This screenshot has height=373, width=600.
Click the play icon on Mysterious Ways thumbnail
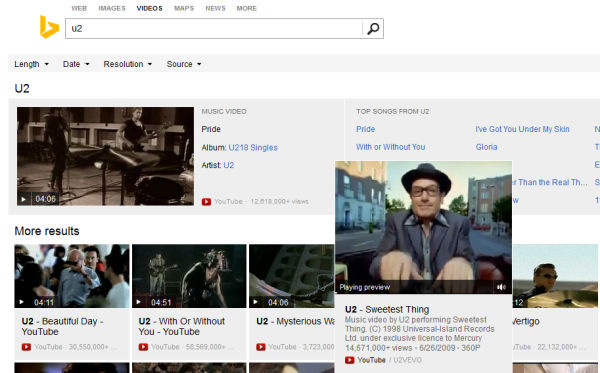click(256, 302)
